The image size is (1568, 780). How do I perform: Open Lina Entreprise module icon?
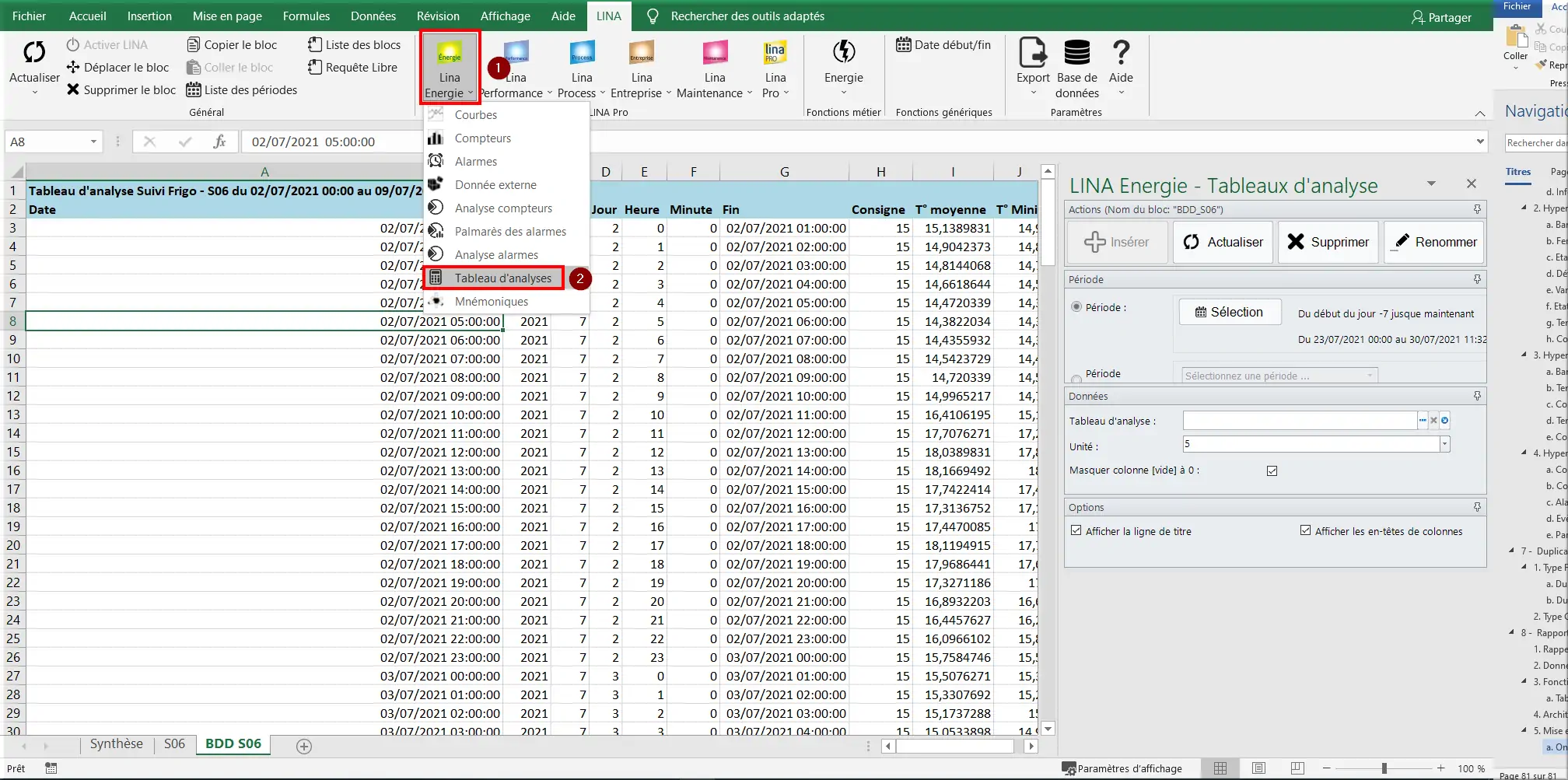(x=642, y=52)
